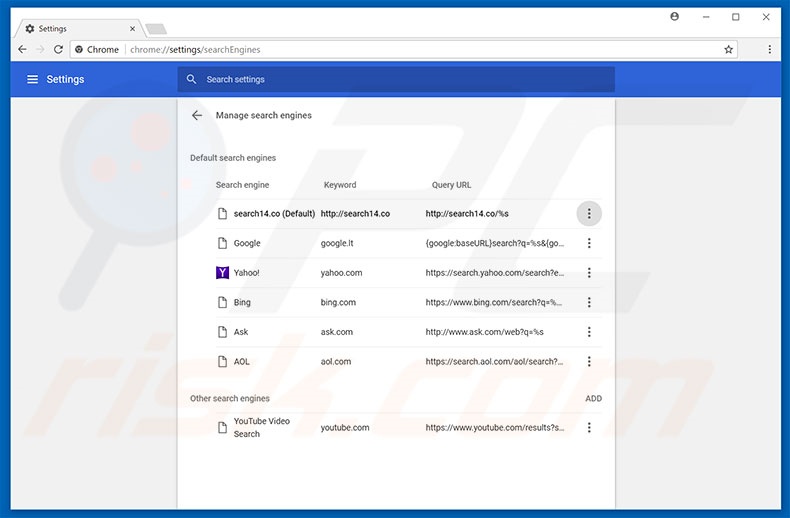Reload the current page

pyautogui.click(x=58, y=49)
